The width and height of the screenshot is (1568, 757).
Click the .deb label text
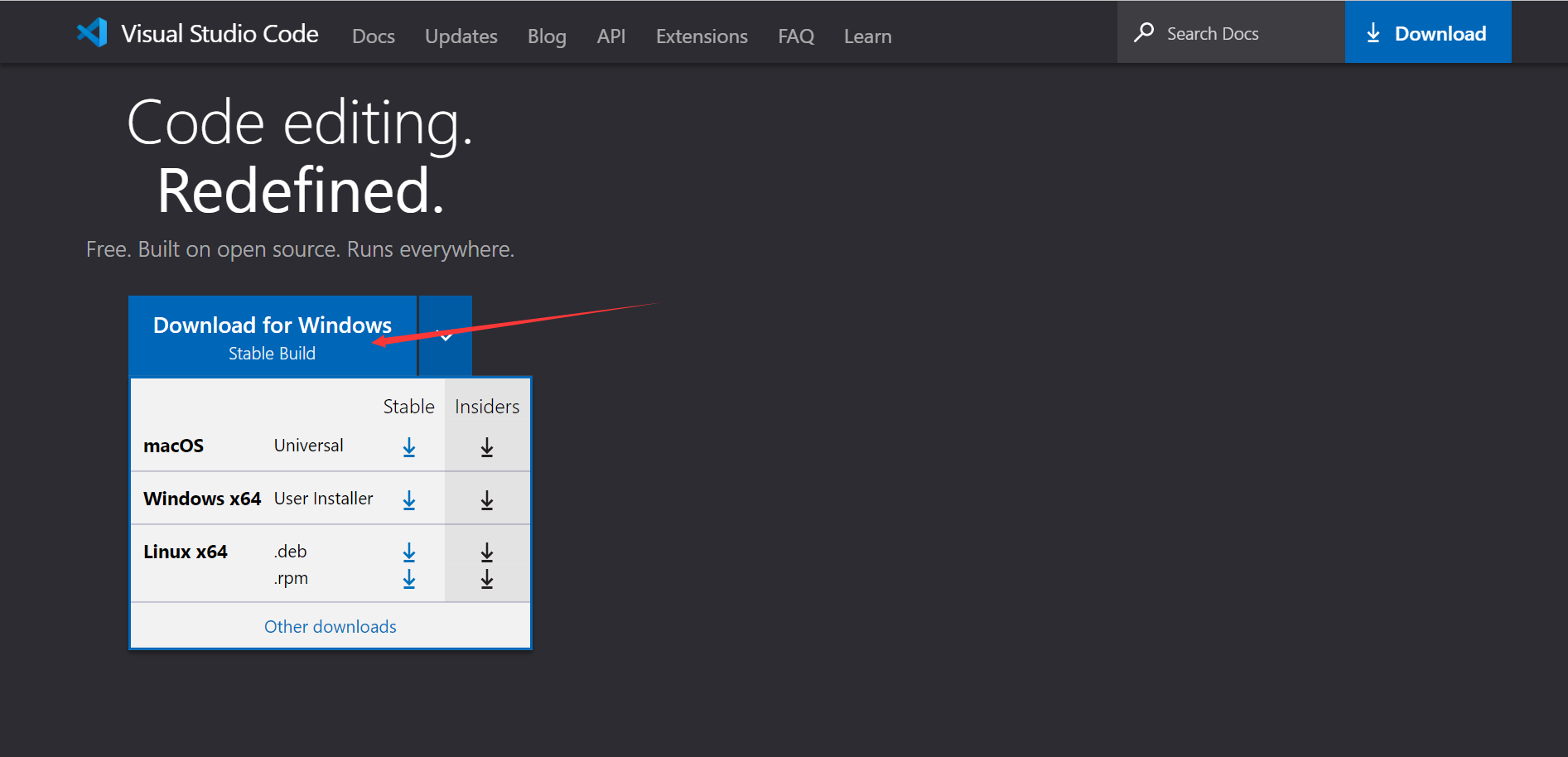coord(291,552)
